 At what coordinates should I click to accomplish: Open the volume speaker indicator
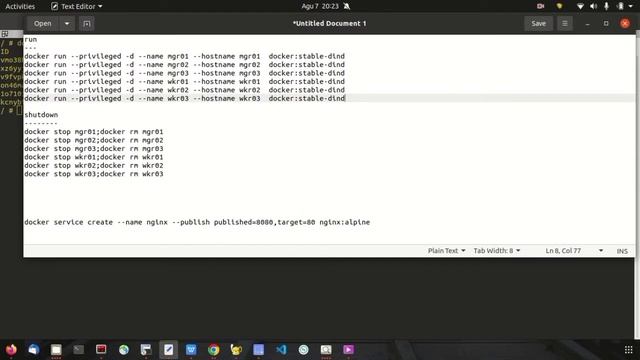point(593,6)
